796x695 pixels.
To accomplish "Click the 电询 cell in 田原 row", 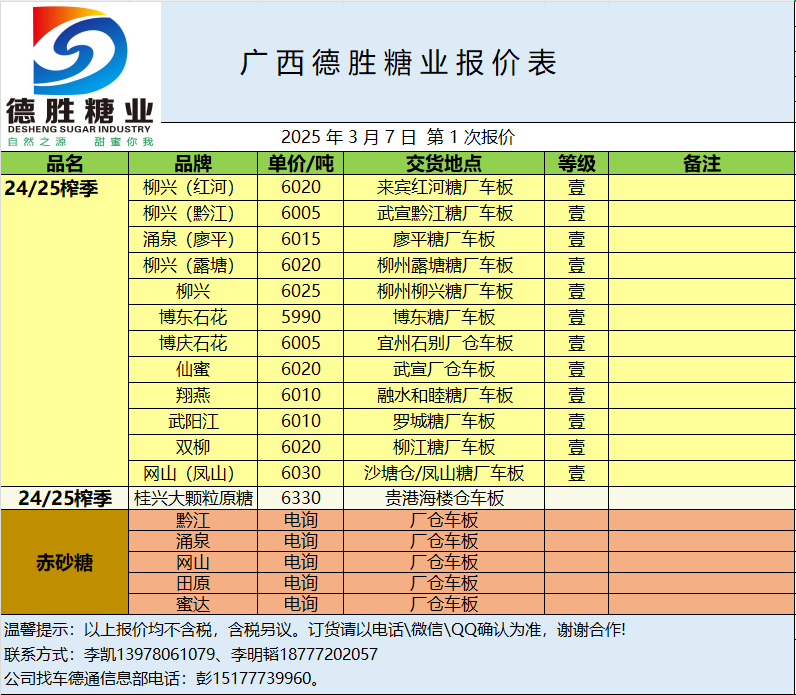I will 301,583.
